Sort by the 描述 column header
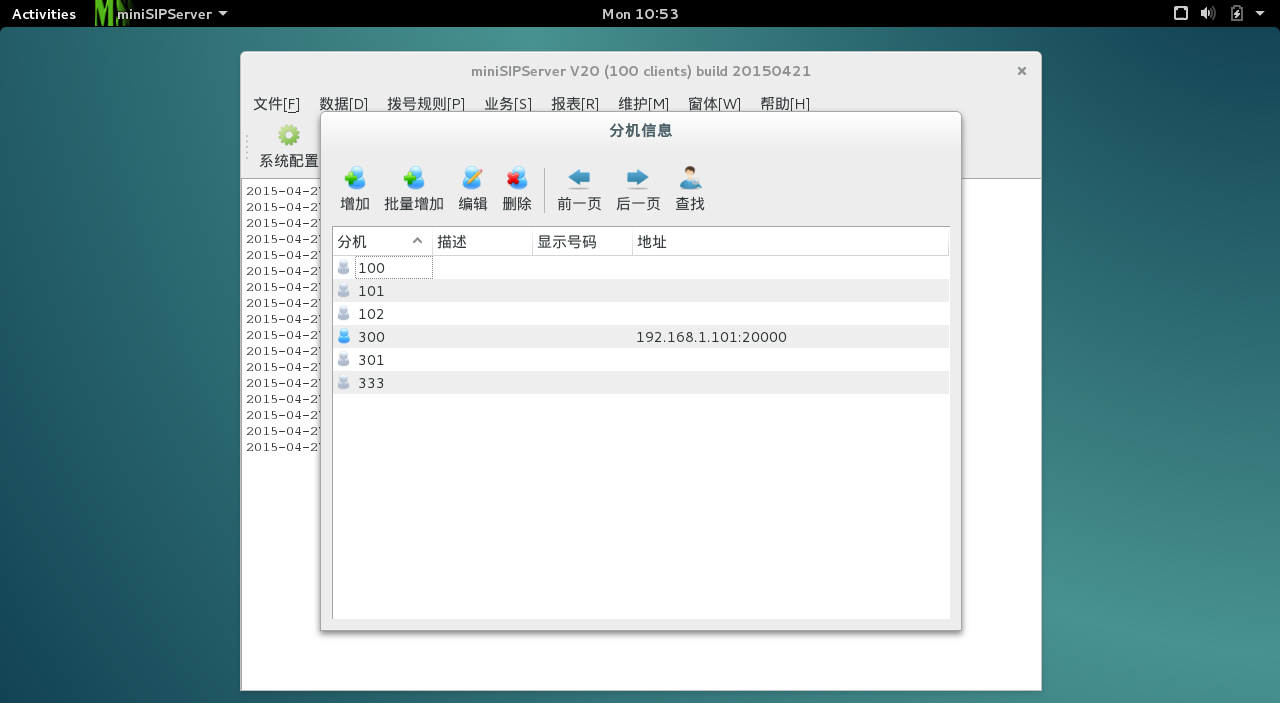Image resolution: width=1280 pixels, height=703 pixels. tap(482, 242)
